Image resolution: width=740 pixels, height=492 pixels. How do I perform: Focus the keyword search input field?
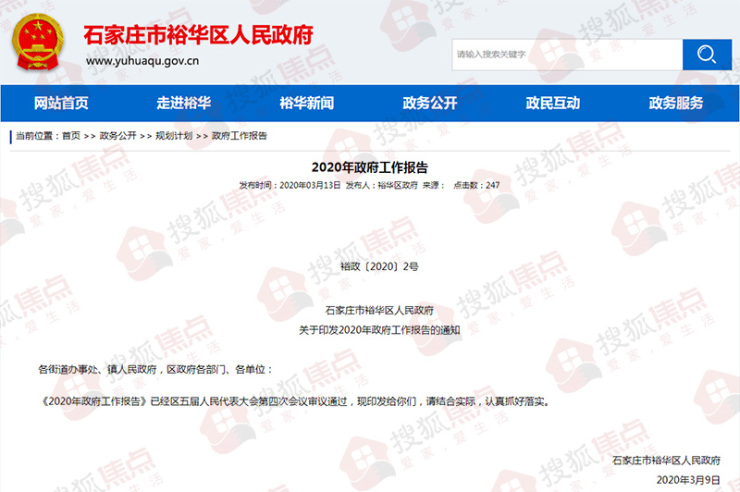tap(567, 55)
